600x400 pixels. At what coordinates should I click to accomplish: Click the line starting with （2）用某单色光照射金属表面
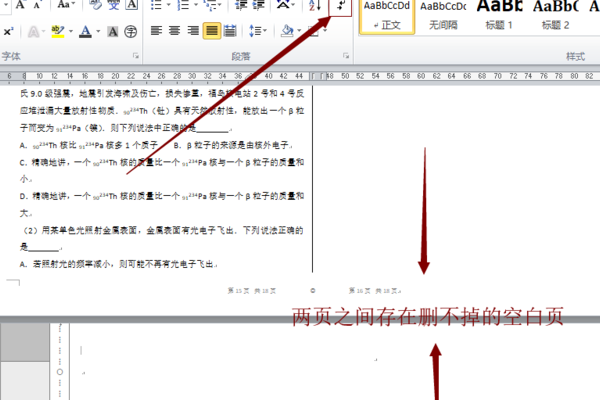coord(162,230)
